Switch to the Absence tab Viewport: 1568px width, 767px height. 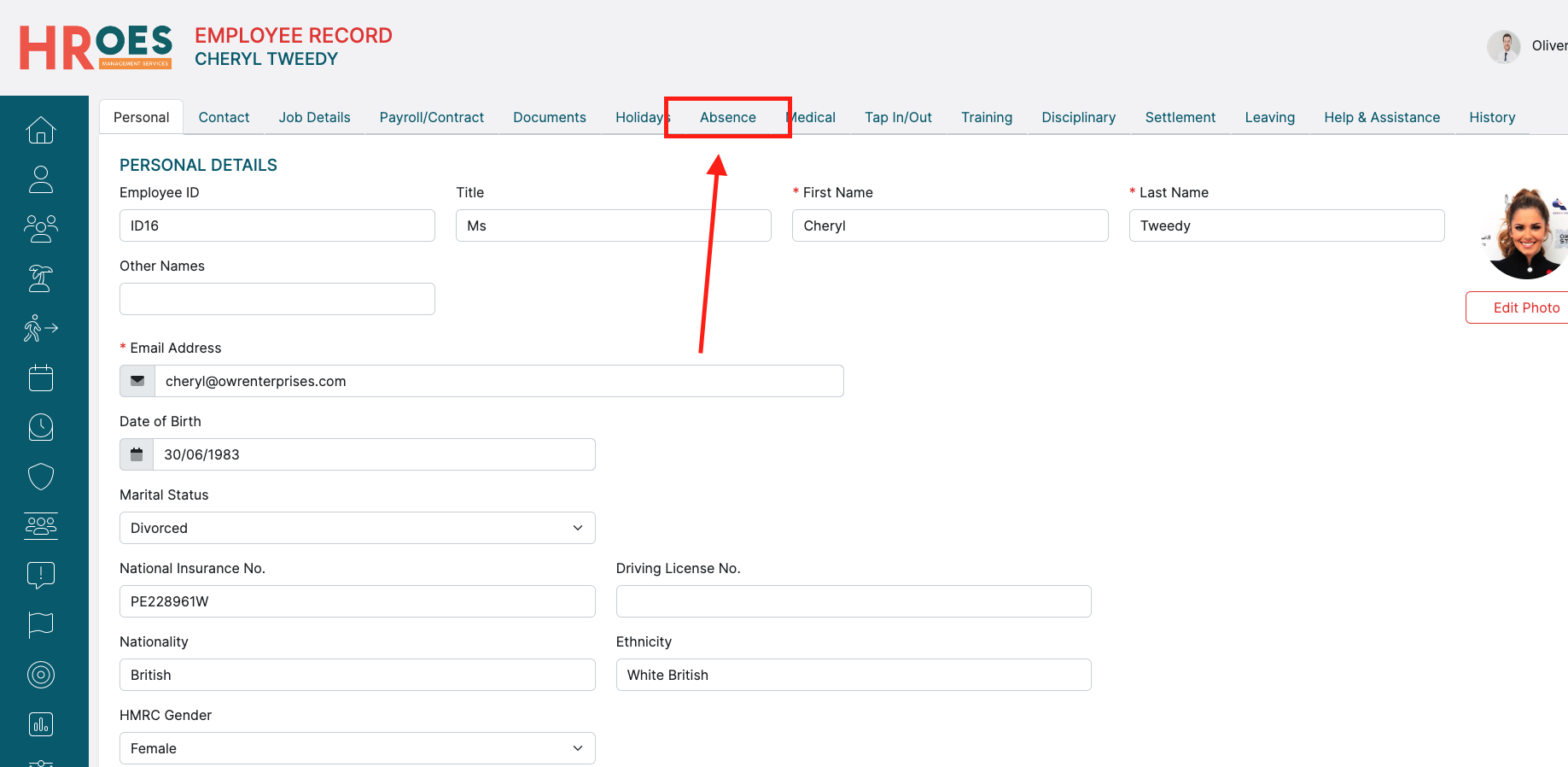click(x=727, y=117)
